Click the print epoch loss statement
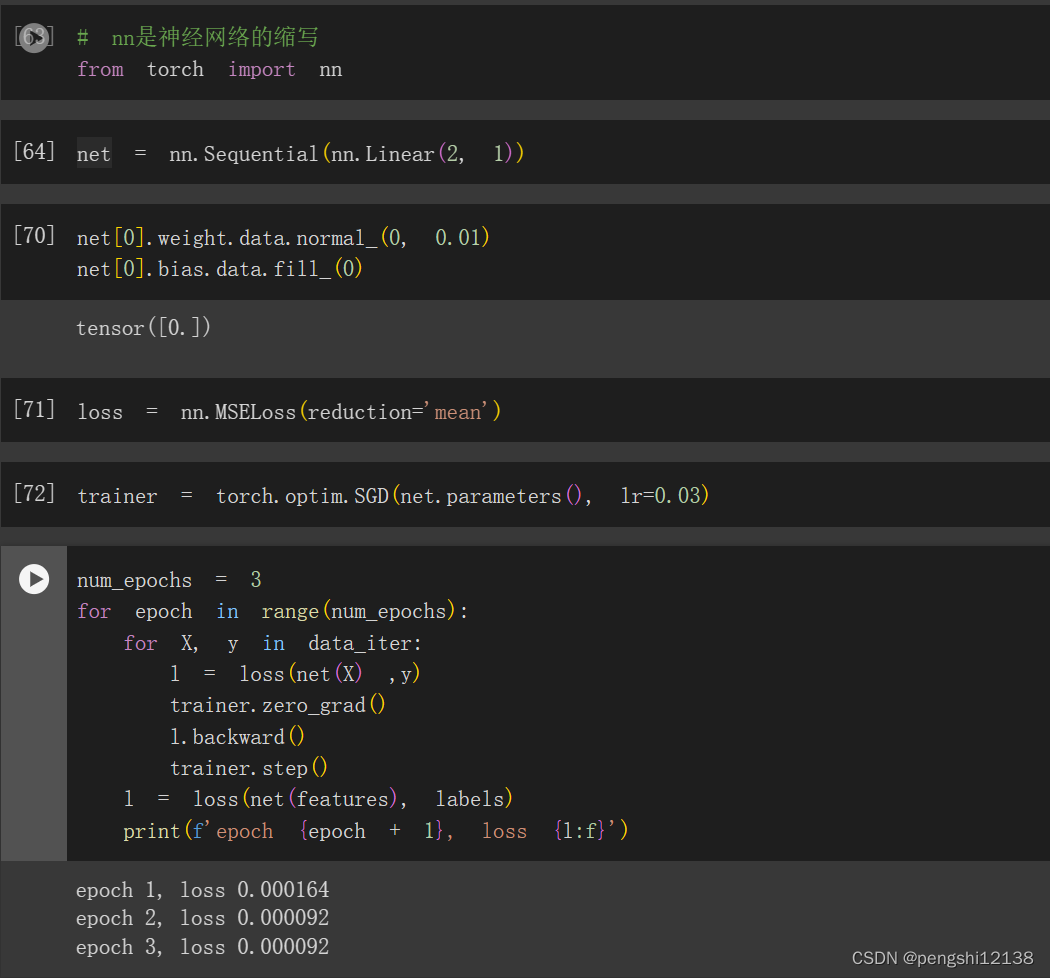This screenshot has width=1050, height=978. (376, 831)
